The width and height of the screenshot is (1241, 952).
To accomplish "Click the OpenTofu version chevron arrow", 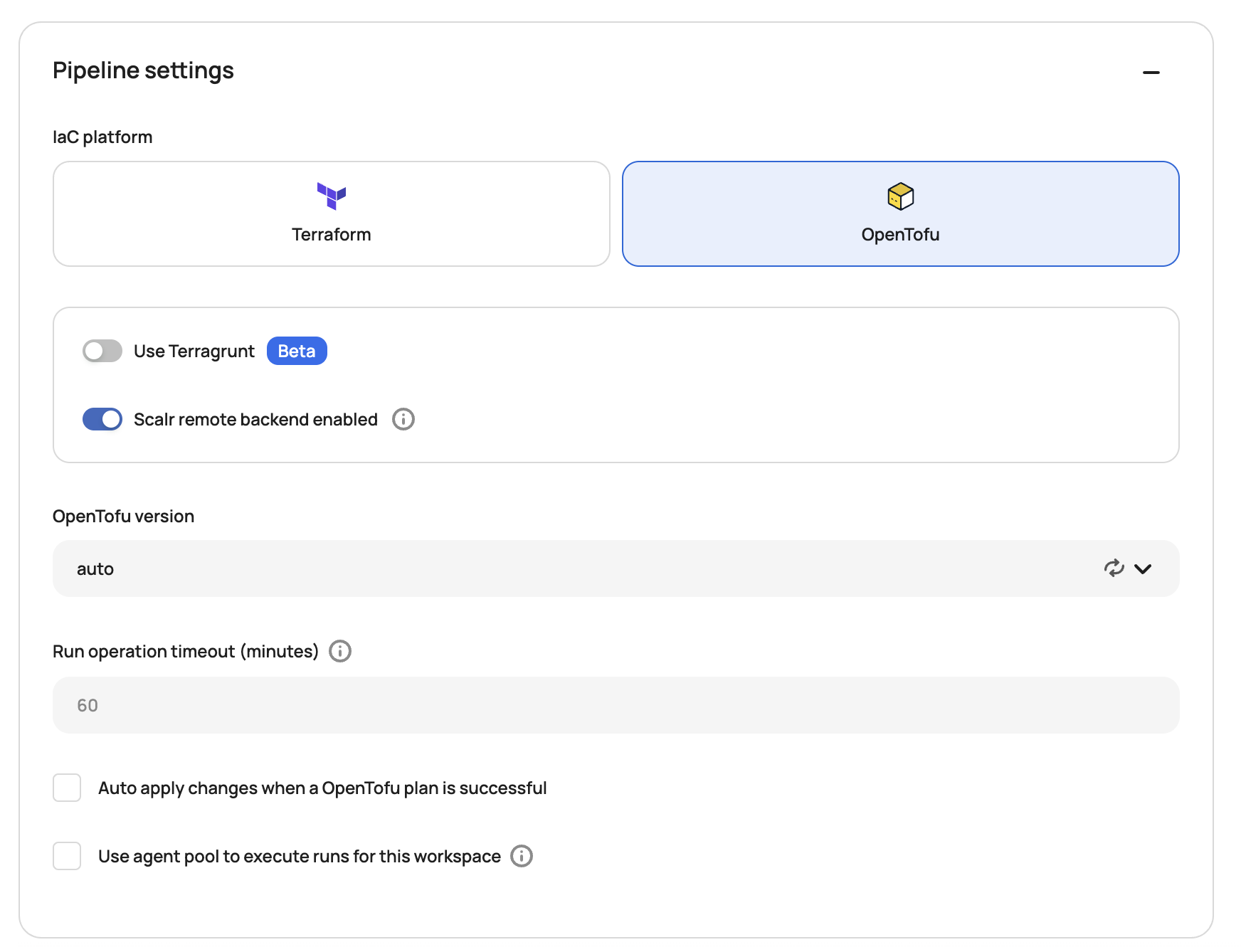I will click(x=1143, y=568).
